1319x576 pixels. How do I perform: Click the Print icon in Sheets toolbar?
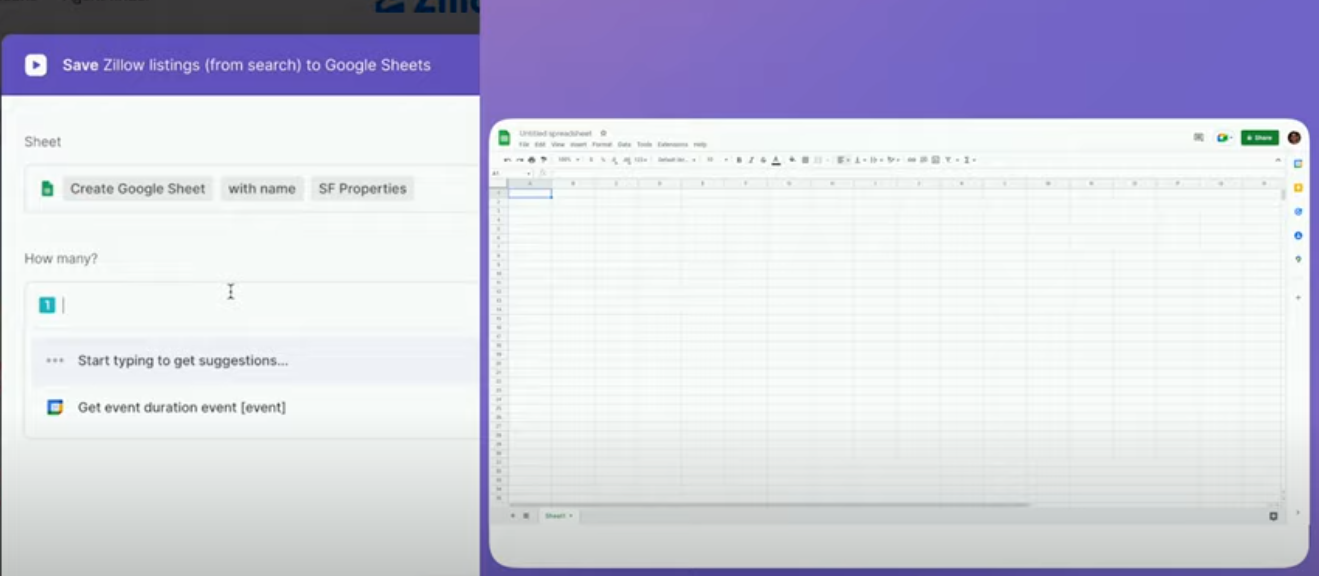pyautogui.click(x=531, y=160)
